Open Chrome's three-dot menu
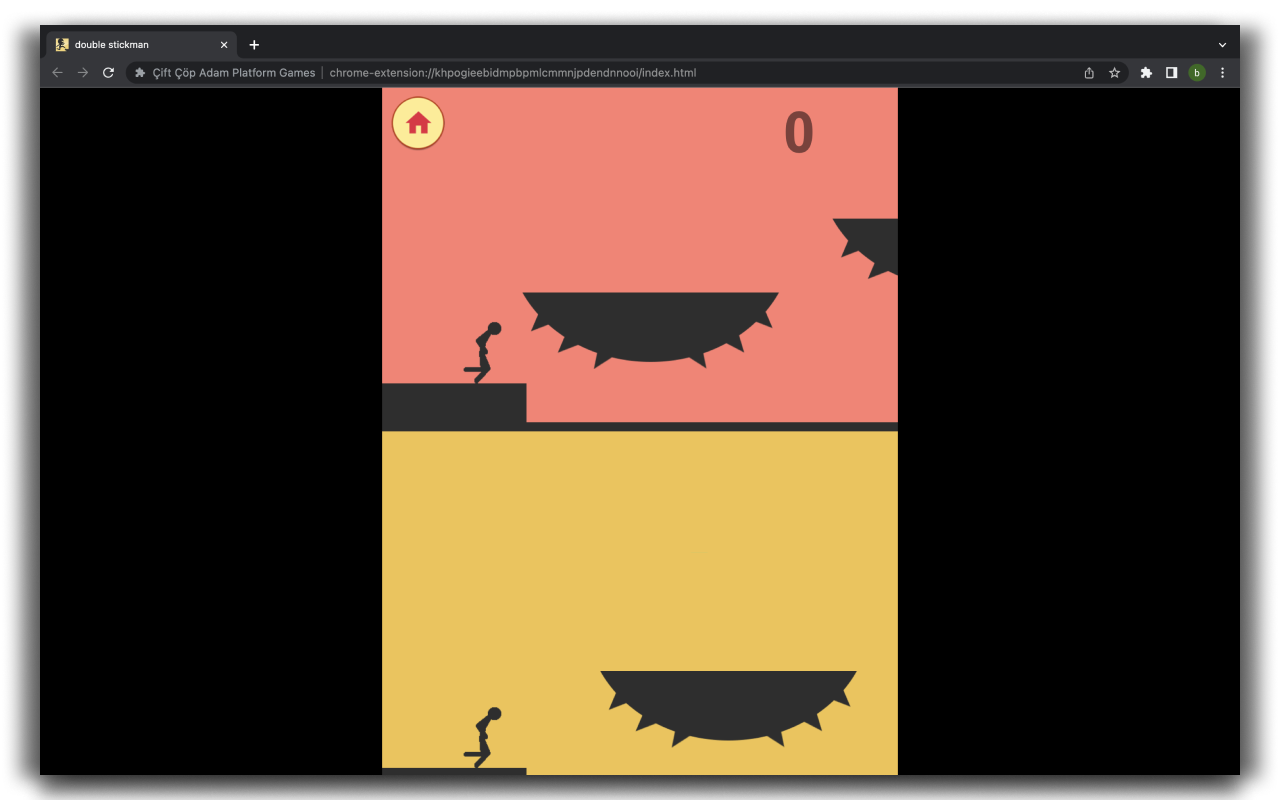1280x800 pixels. [x=1222, y=73]
